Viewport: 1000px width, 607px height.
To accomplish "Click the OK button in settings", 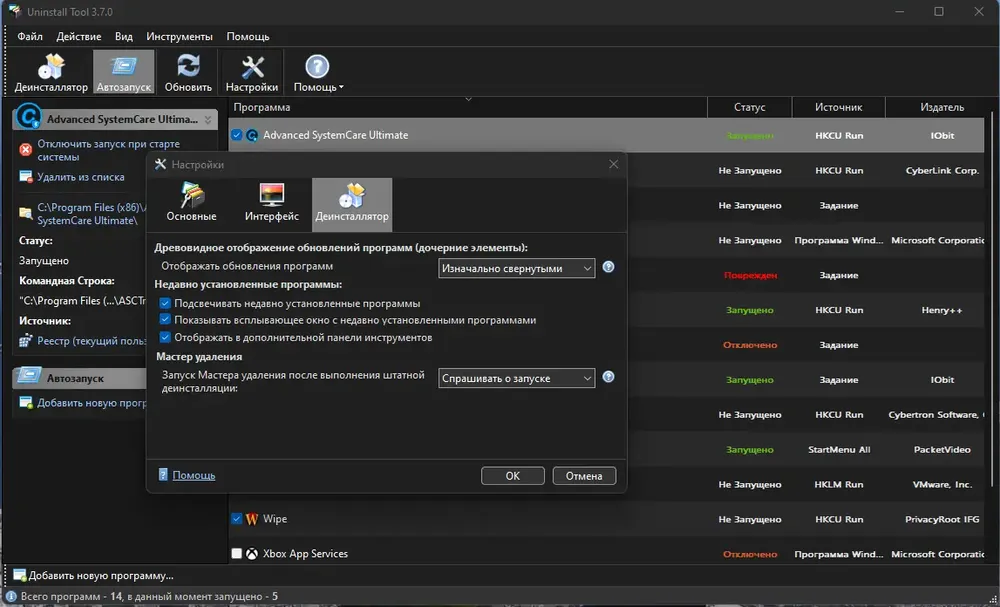I will click(513, 476).
